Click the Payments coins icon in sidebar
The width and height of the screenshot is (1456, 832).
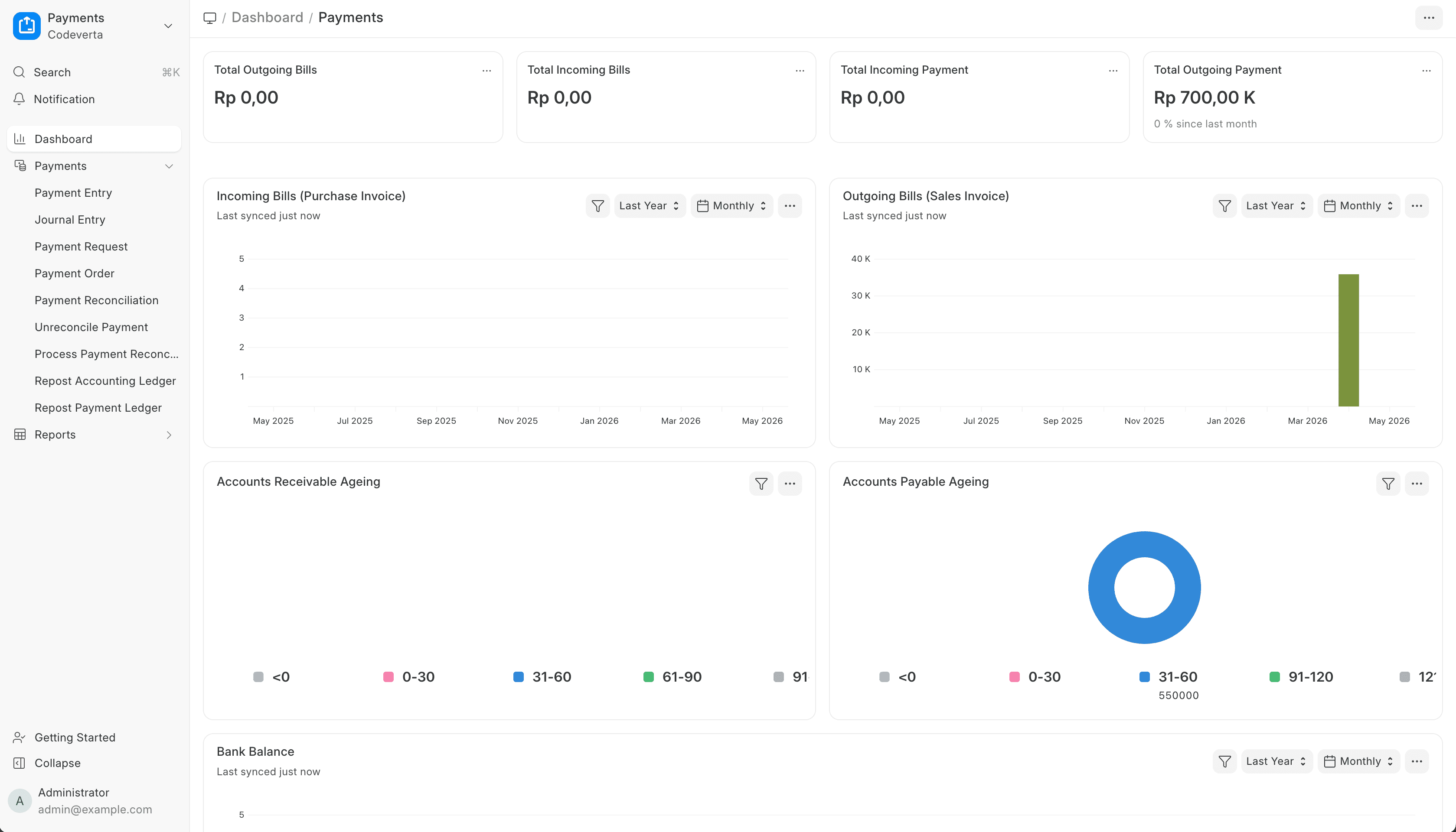click(20, 166)
